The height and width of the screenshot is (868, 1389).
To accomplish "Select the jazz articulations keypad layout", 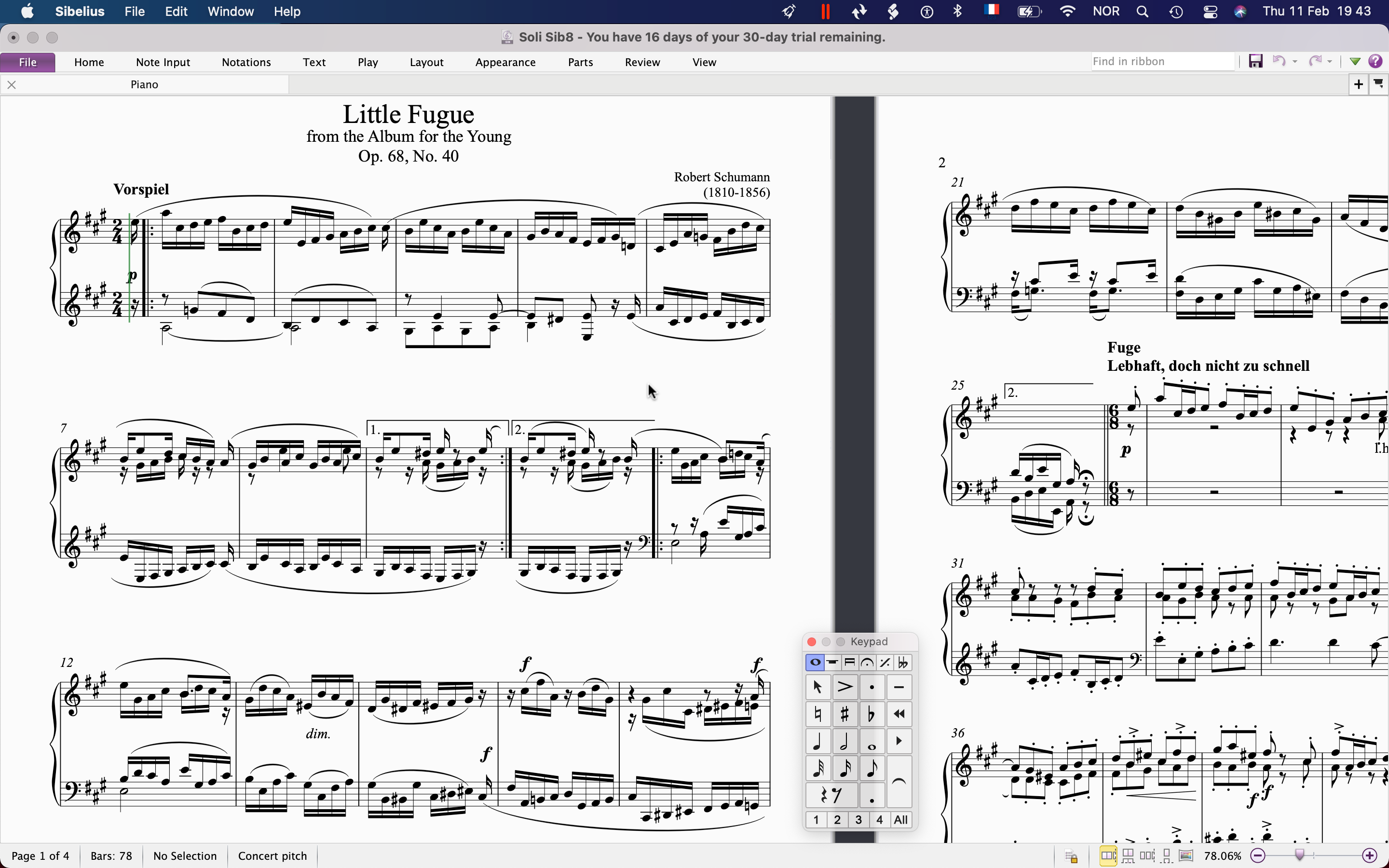I will pyautogui.click(x=885, y=663).
